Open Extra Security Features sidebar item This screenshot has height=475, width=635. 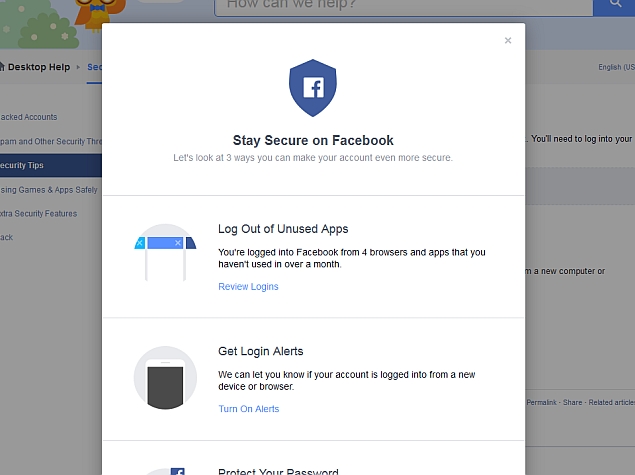(38, 213)
